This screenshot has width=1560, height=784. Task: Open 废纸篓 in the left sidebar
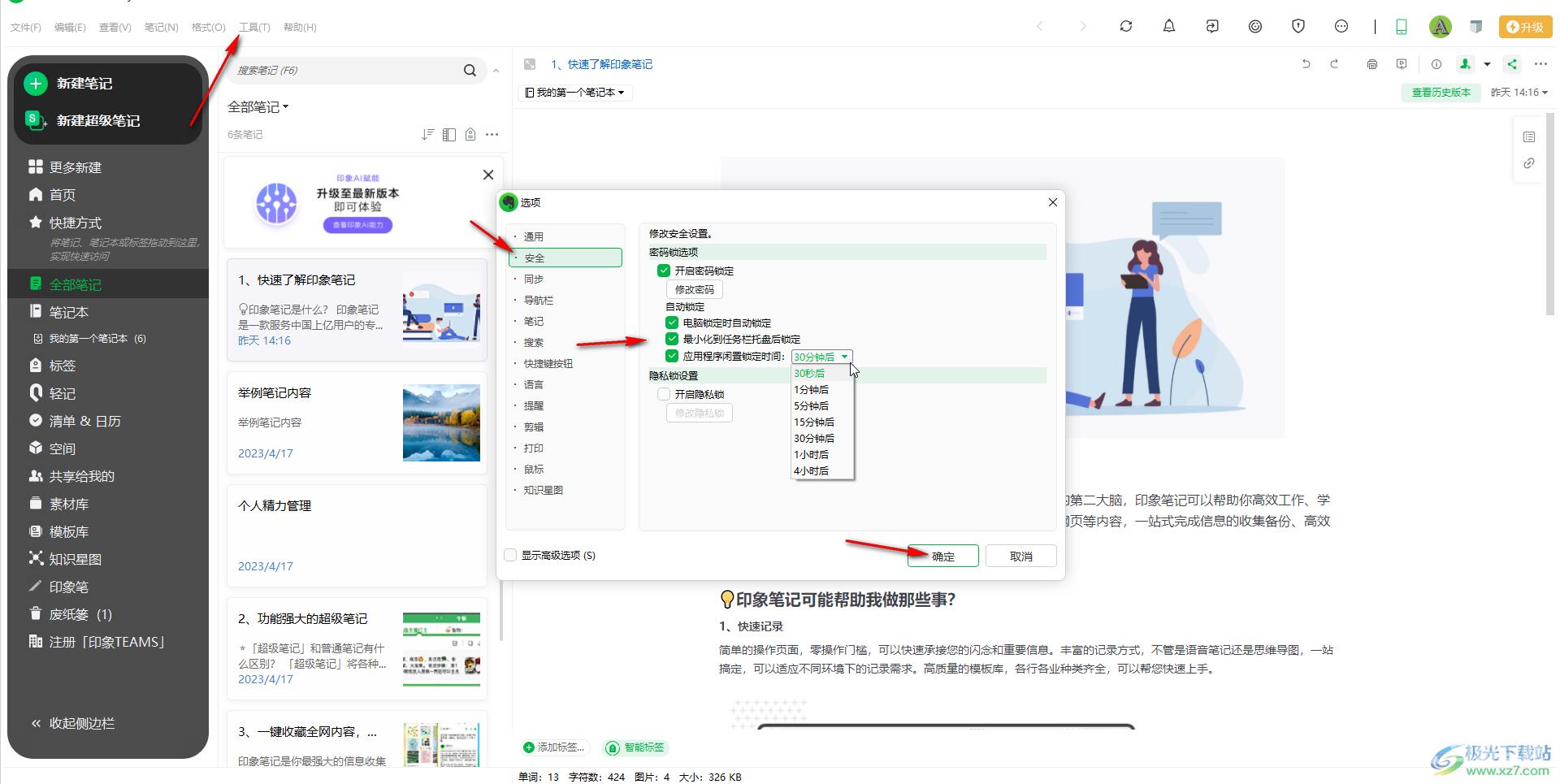point(70,614)
